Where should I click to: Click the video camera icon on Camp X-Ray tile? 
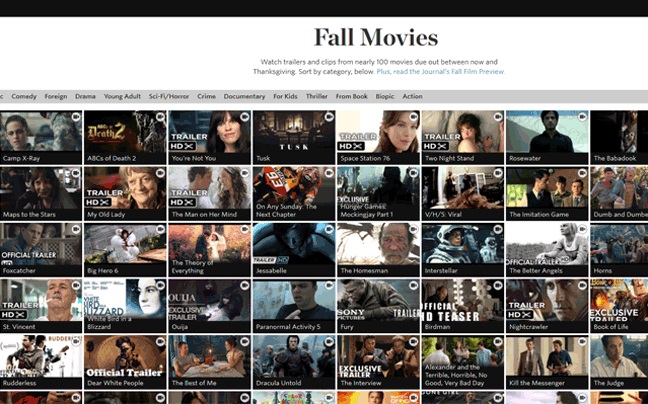point(76,117)
